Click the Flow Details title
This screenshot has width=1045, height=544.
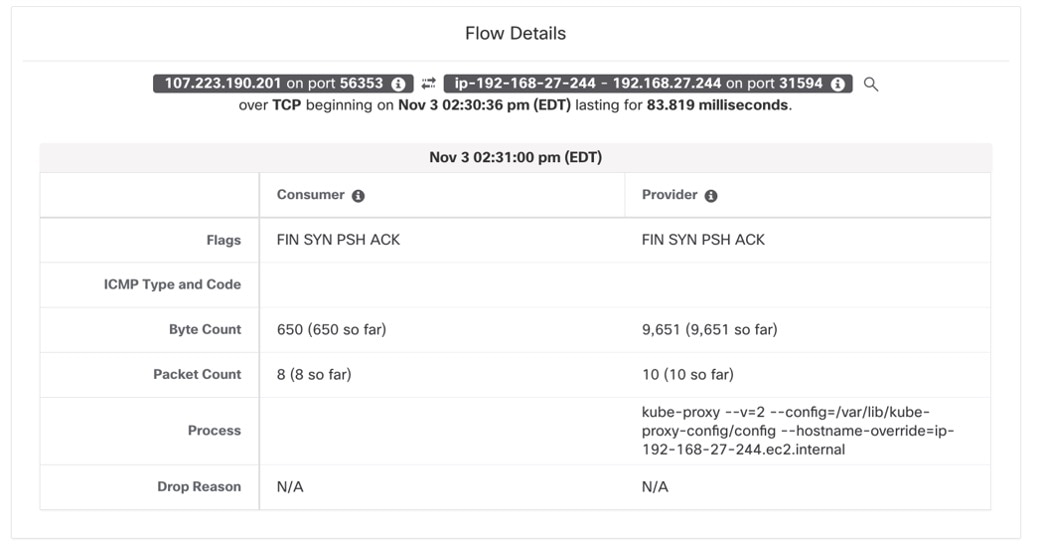515,33
